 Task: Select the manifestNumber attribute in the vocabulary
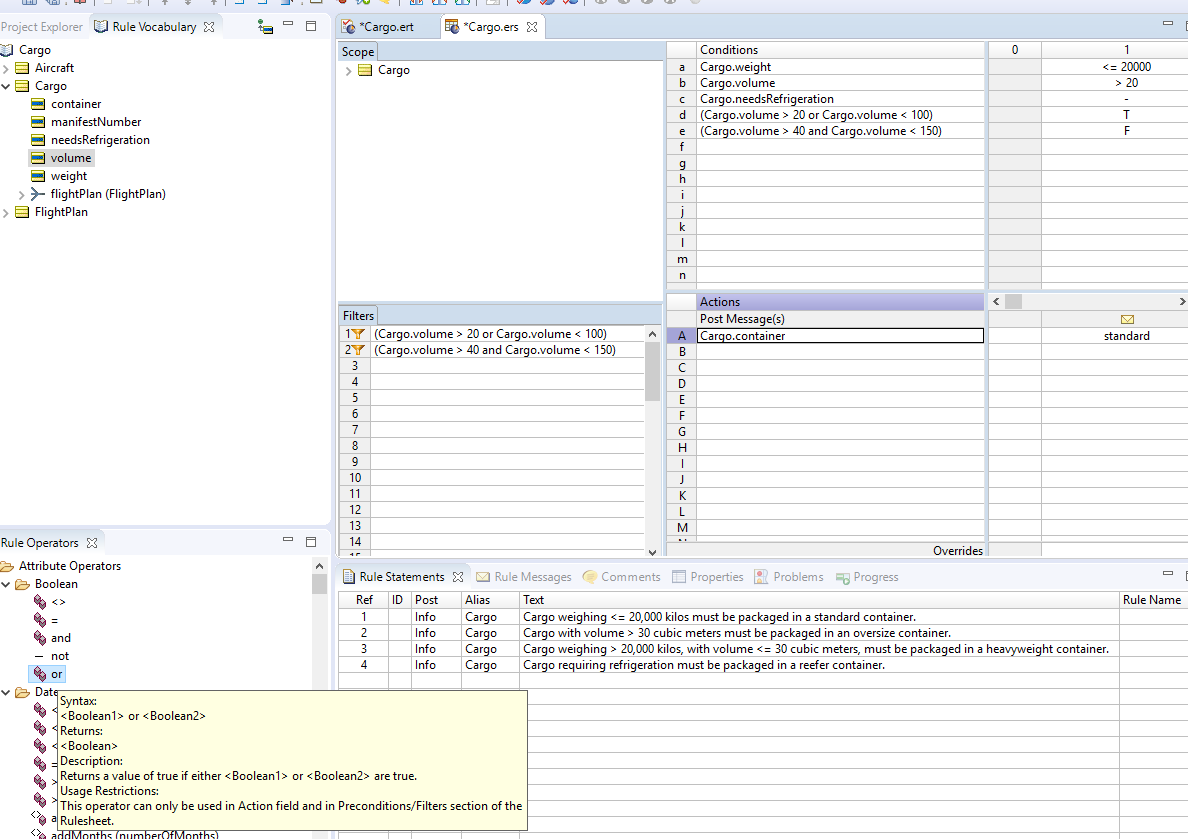(x=96, y=122)
